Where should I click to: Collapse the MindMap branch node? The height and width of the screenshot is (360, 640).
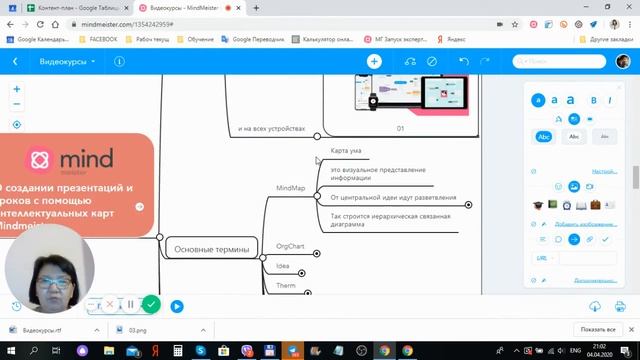pyautogui.click(x=317, y=196)
